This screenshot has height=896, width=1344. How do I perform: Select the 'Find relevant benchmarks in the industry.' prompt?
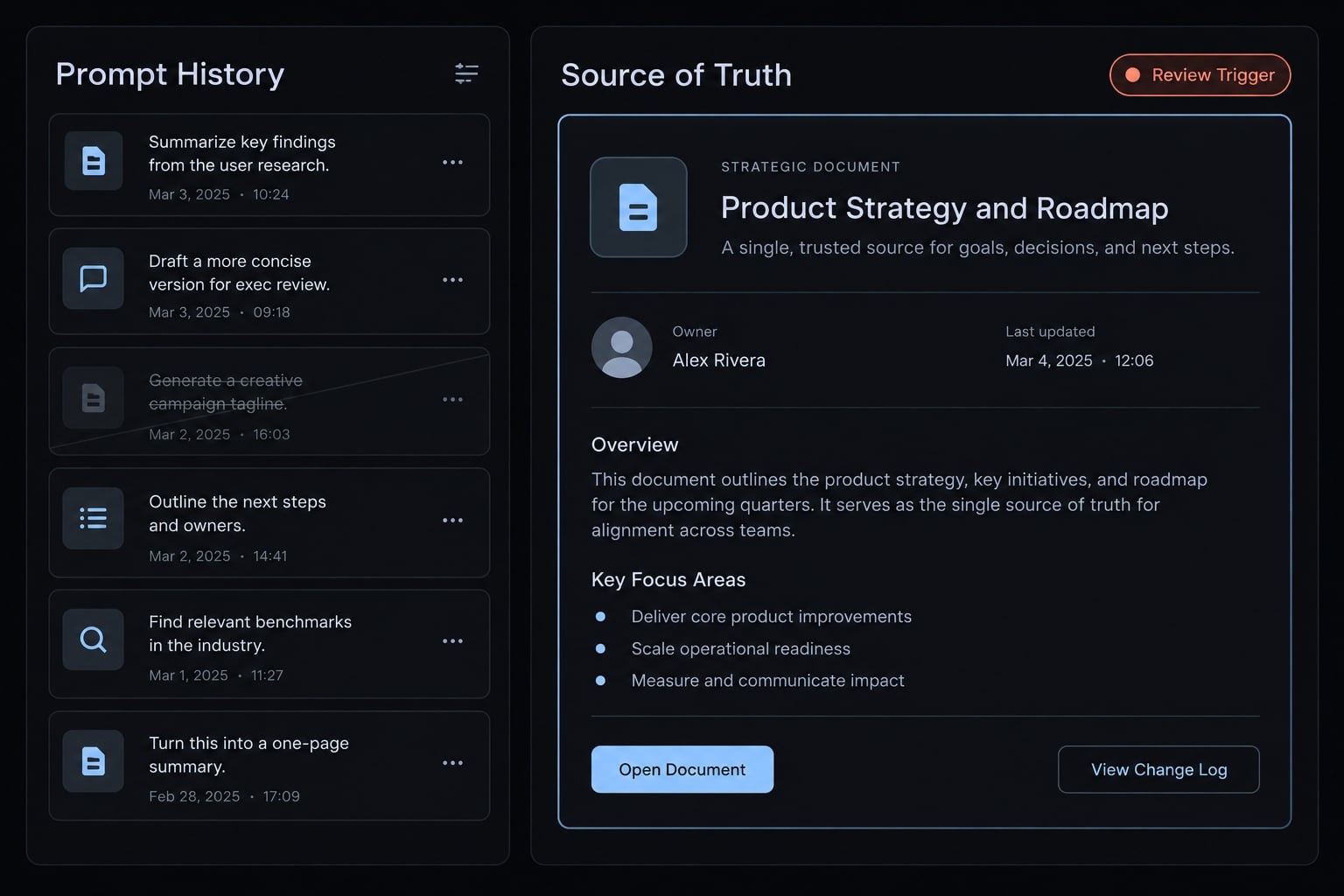click(x=269, y=644)
